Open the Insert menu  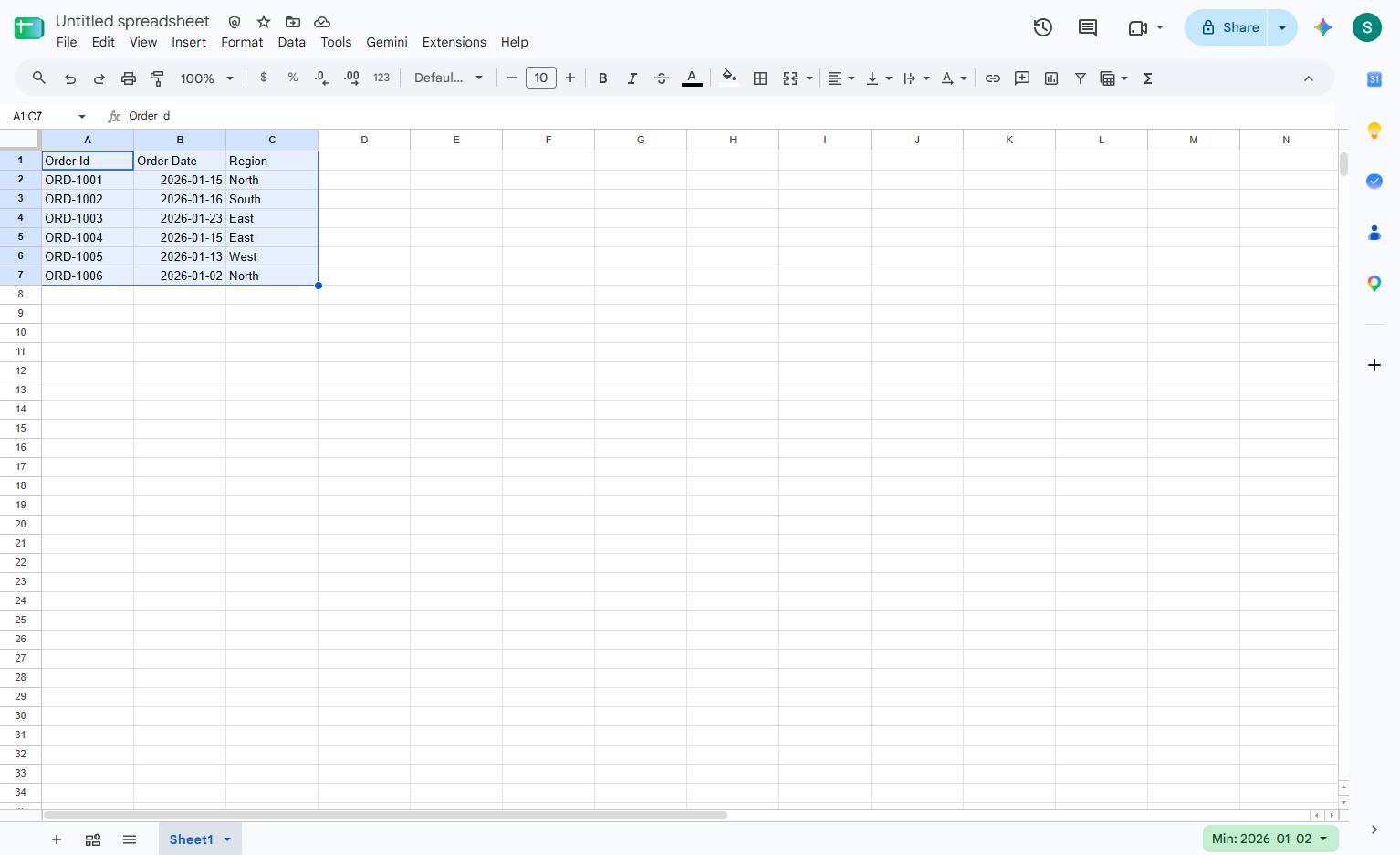189,42
